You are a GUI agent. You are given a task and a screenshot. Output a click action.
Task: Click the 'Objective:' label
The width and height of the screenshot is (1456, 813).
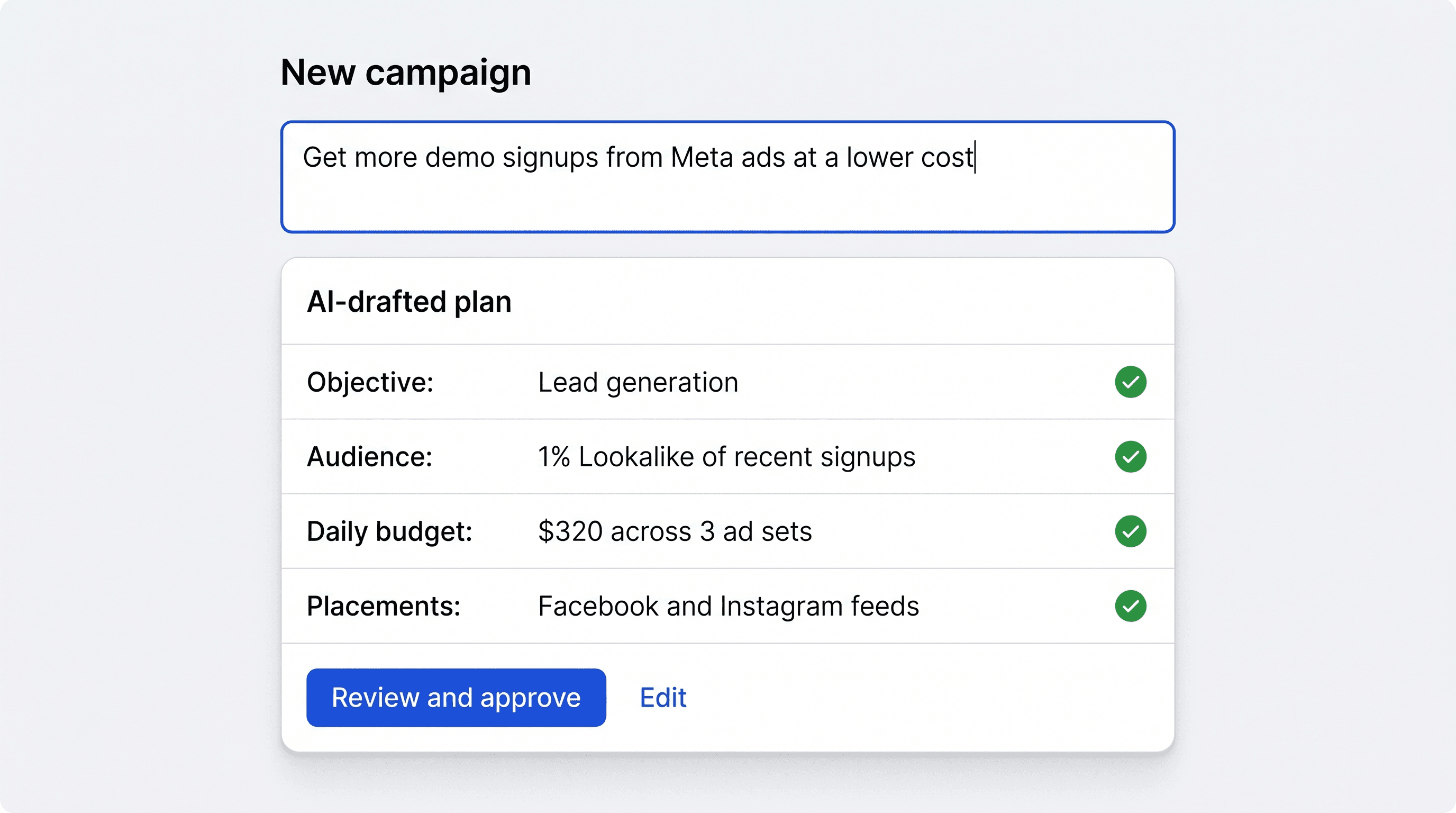[x=370, y=382]
